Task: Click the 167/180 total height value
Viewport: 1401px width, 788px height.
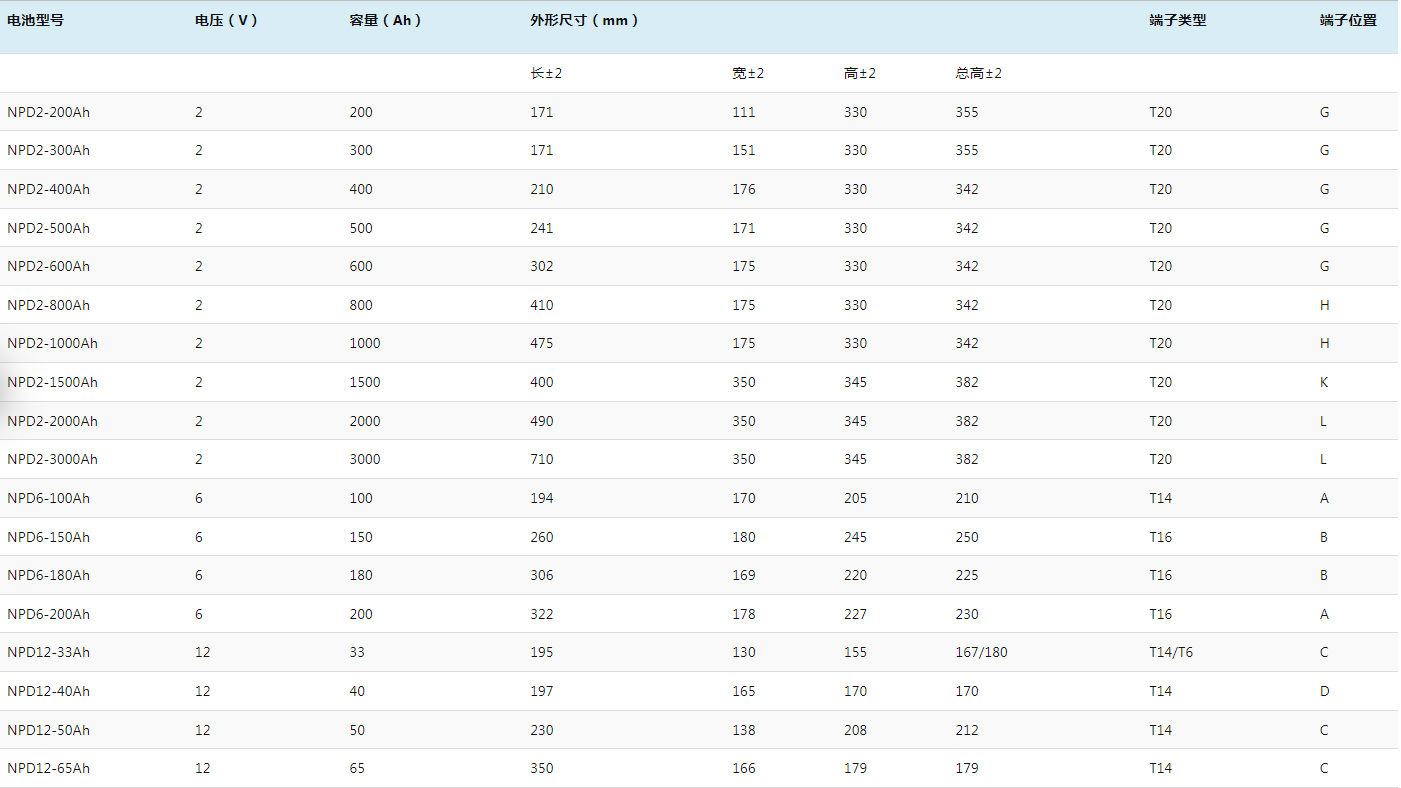Action: pos(981,652)
